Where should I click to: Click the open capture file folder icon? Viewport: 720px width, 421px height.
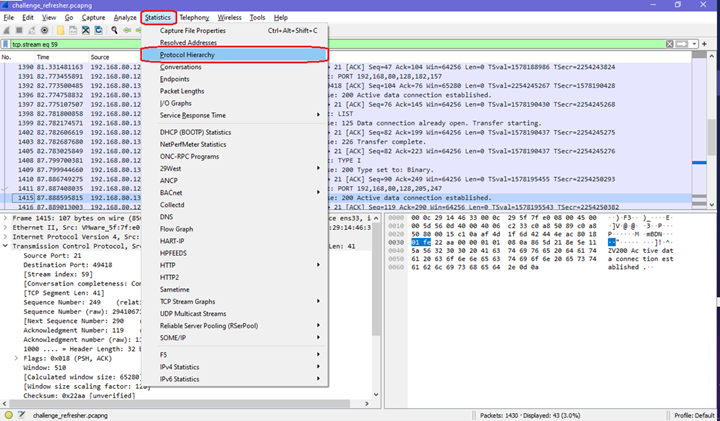tap(60, 30)
